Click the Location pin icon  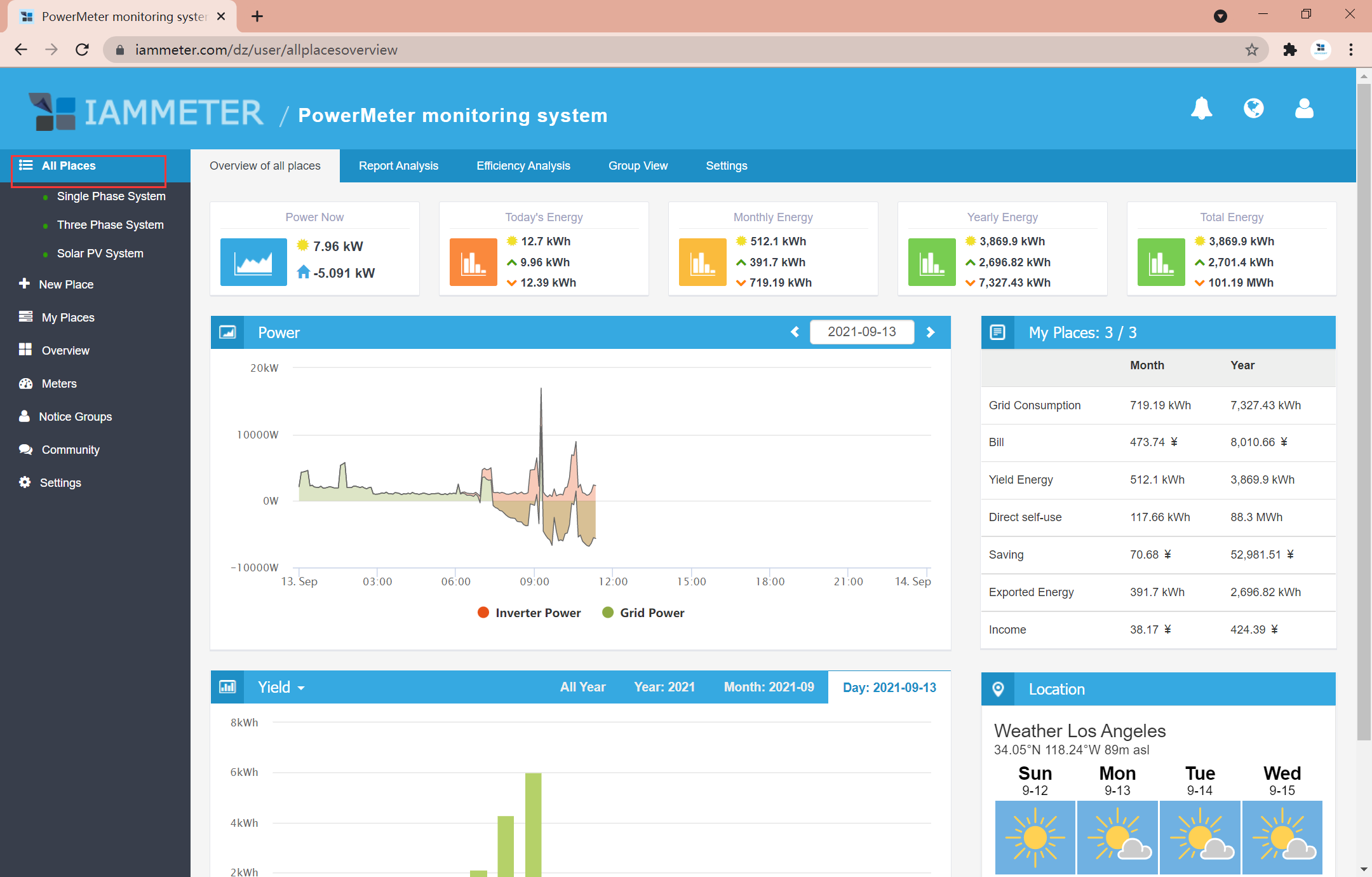click(x=998, y=689)
